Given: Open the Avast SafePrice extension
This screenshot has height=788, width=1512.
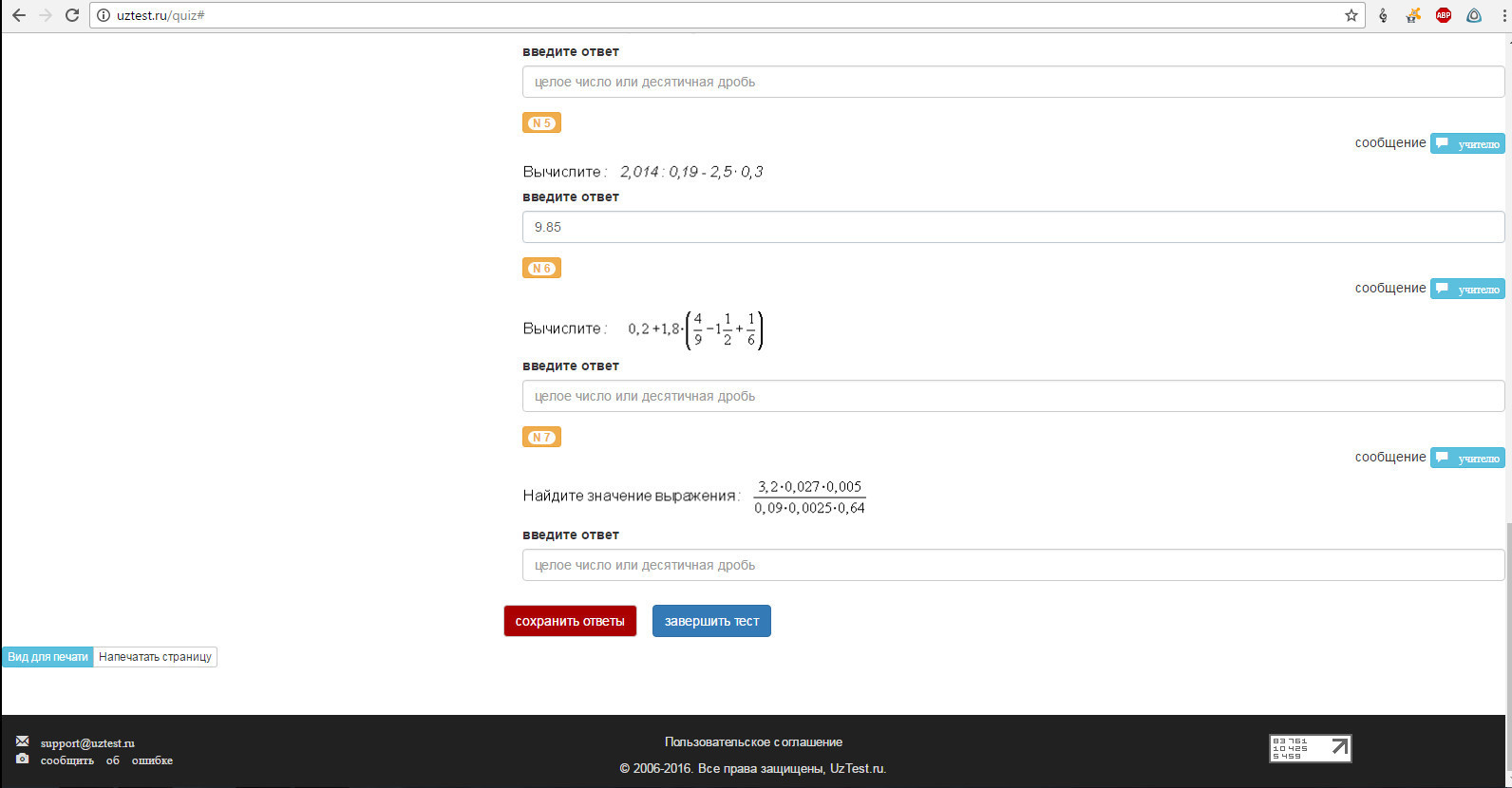Looking at the screenshot, I should point(1413,15).
